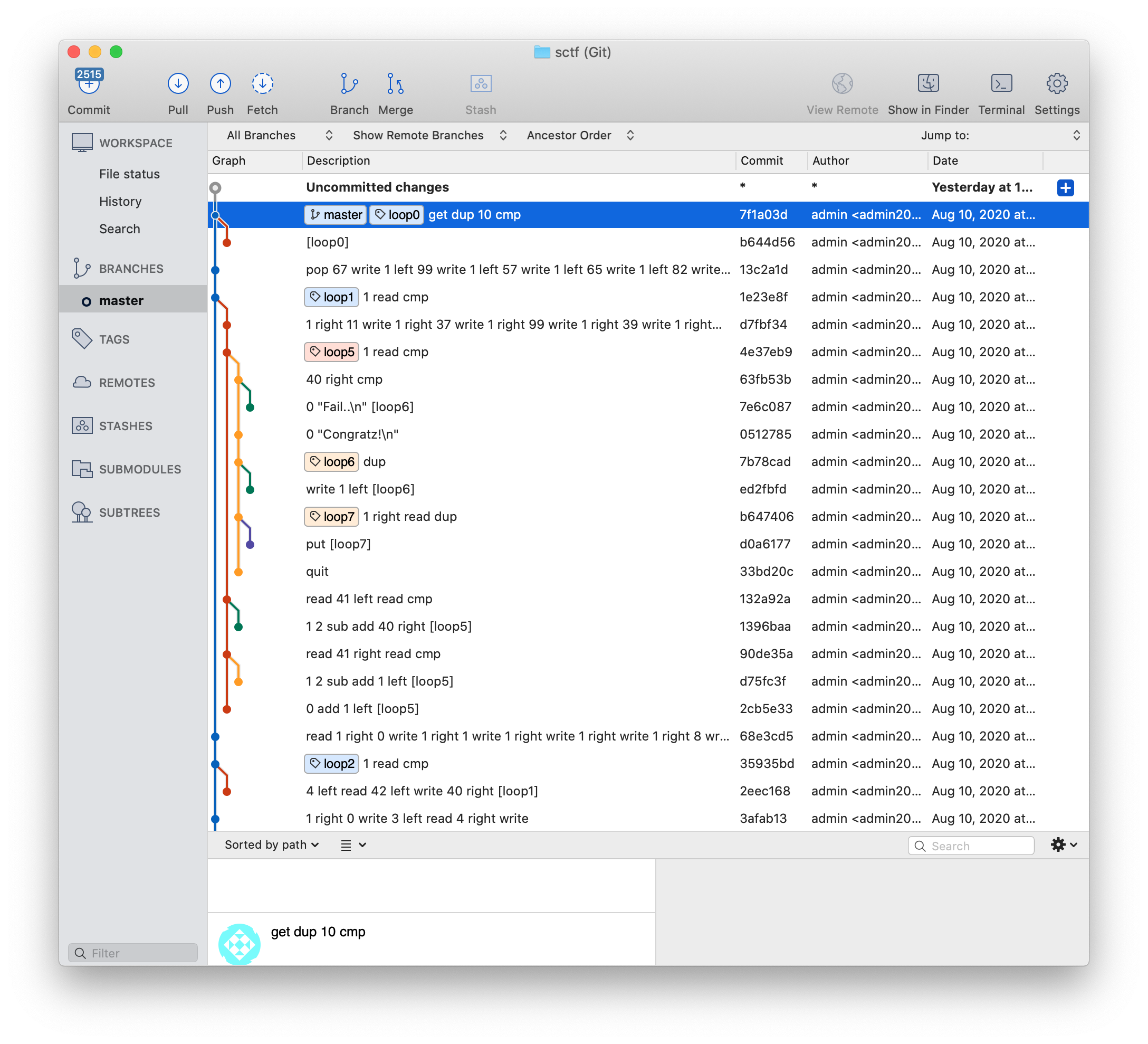The width and height of the screenshot is (1148, 1044).
Task: Open the Show Remote Branches dropdown
Action: click(429, 136)
